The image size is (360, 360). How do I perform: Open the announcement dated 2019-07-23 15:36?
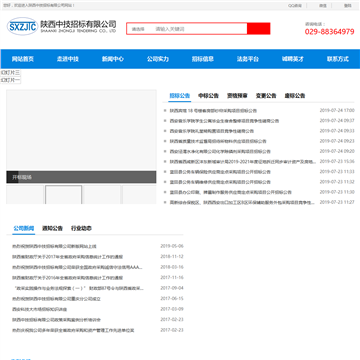click(x=243, y=162)
